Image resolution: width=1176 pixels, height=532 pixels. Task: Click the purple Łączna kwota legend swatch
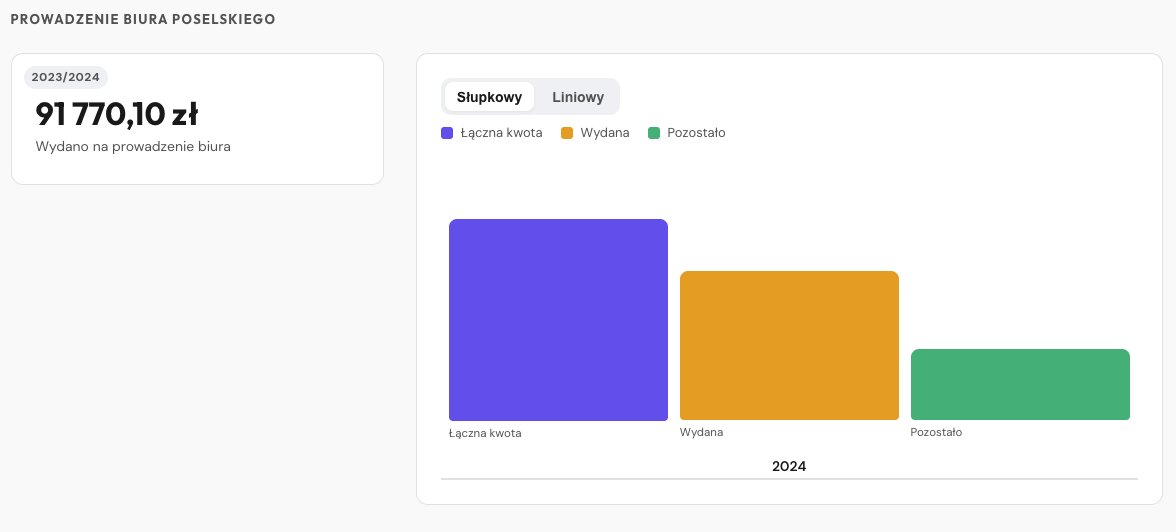click(447, 133)
